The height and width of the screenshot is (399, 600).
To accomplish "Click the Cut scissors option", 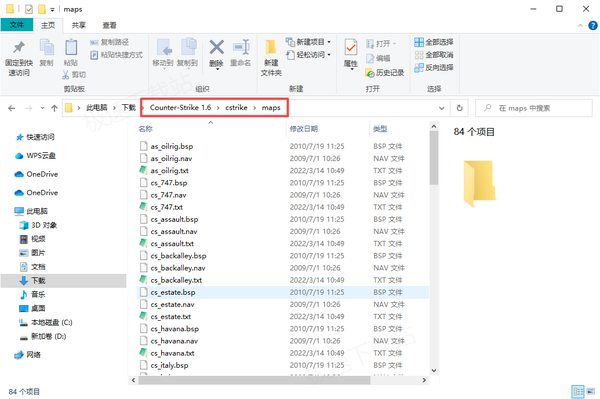I will [x=74, y=75].
